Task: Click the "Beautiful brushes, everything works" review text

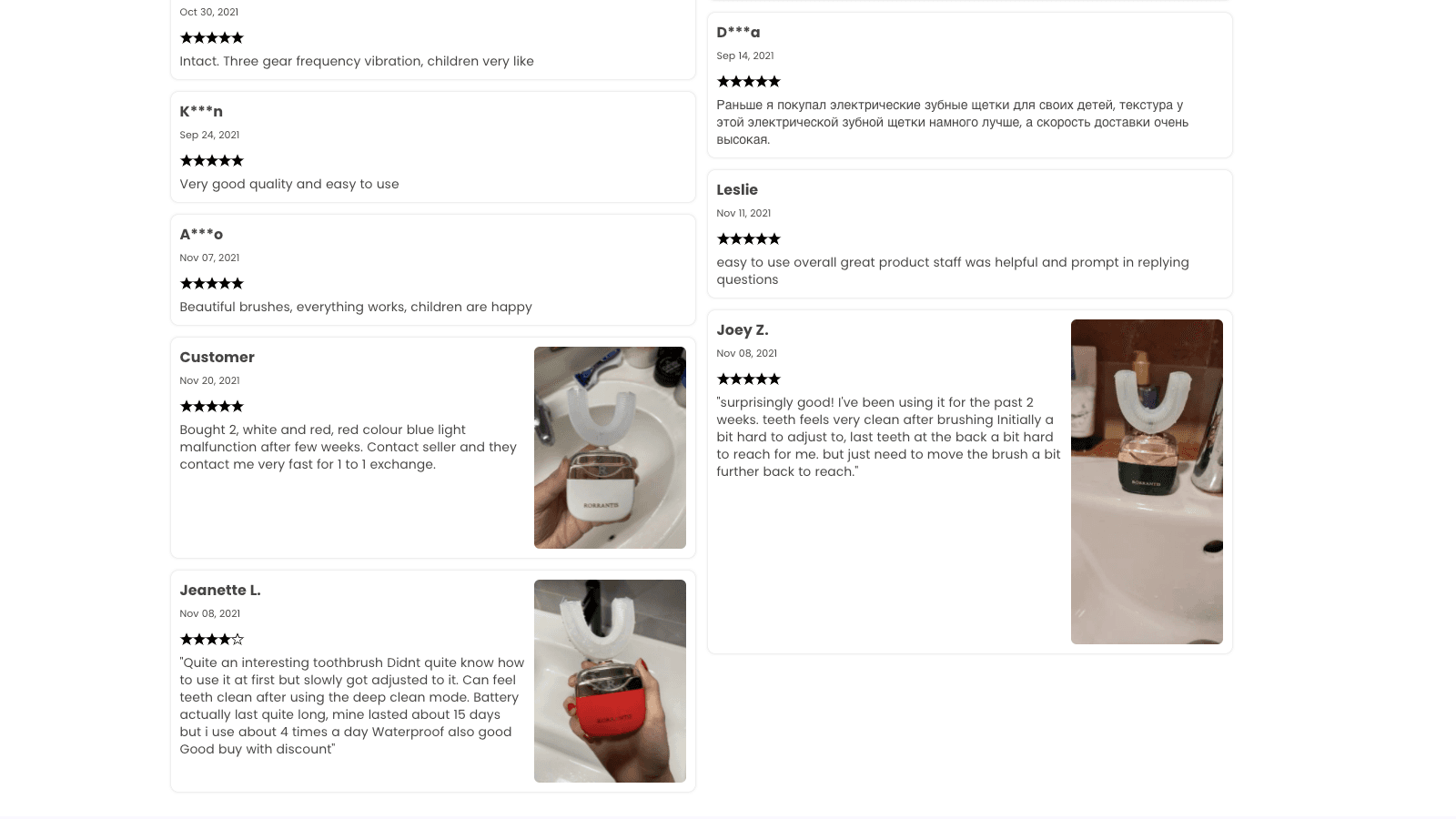Action: 356,307
